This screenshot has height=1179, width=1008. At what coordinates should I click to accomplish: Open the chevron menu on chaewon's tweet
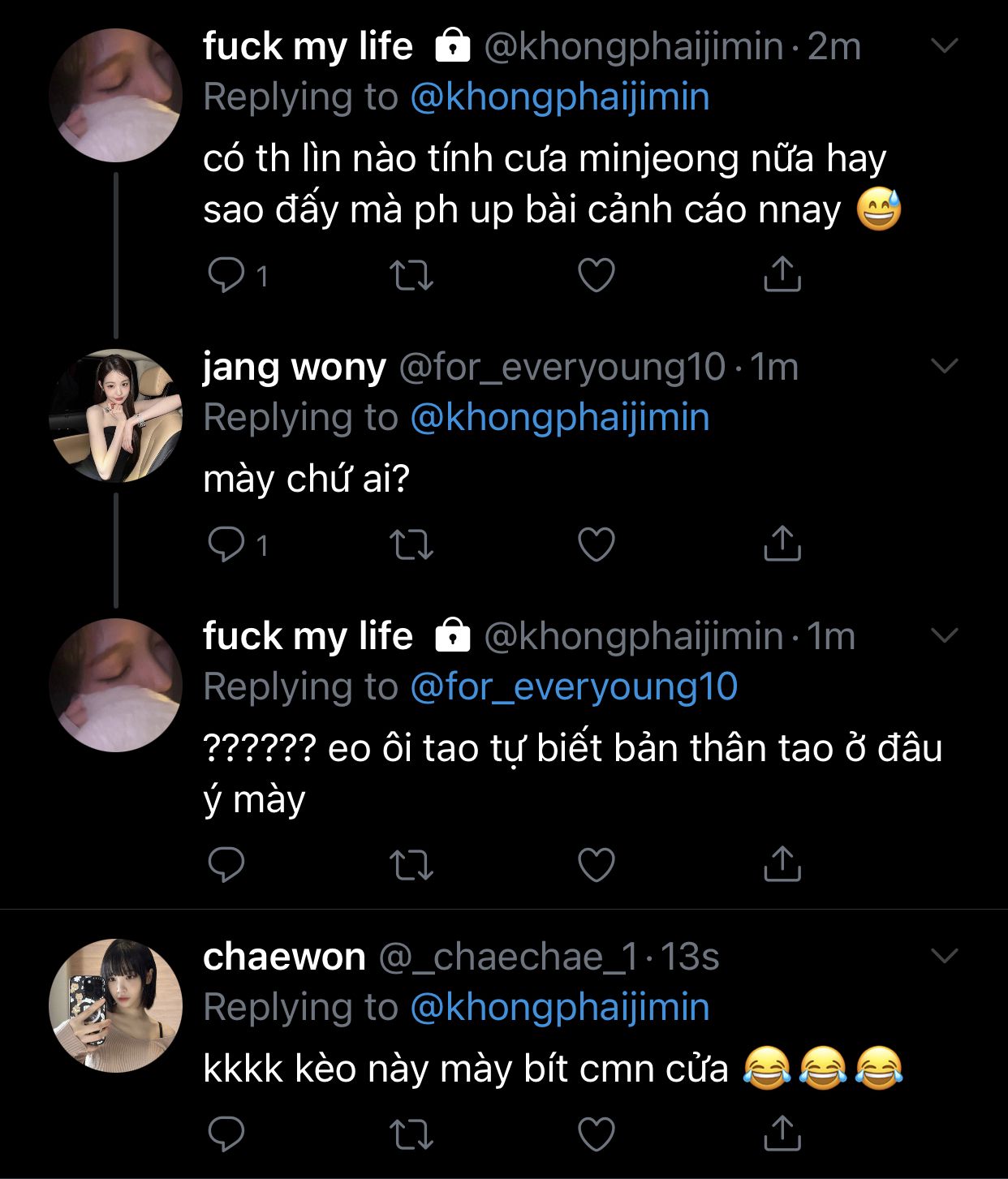click(944, 957)
